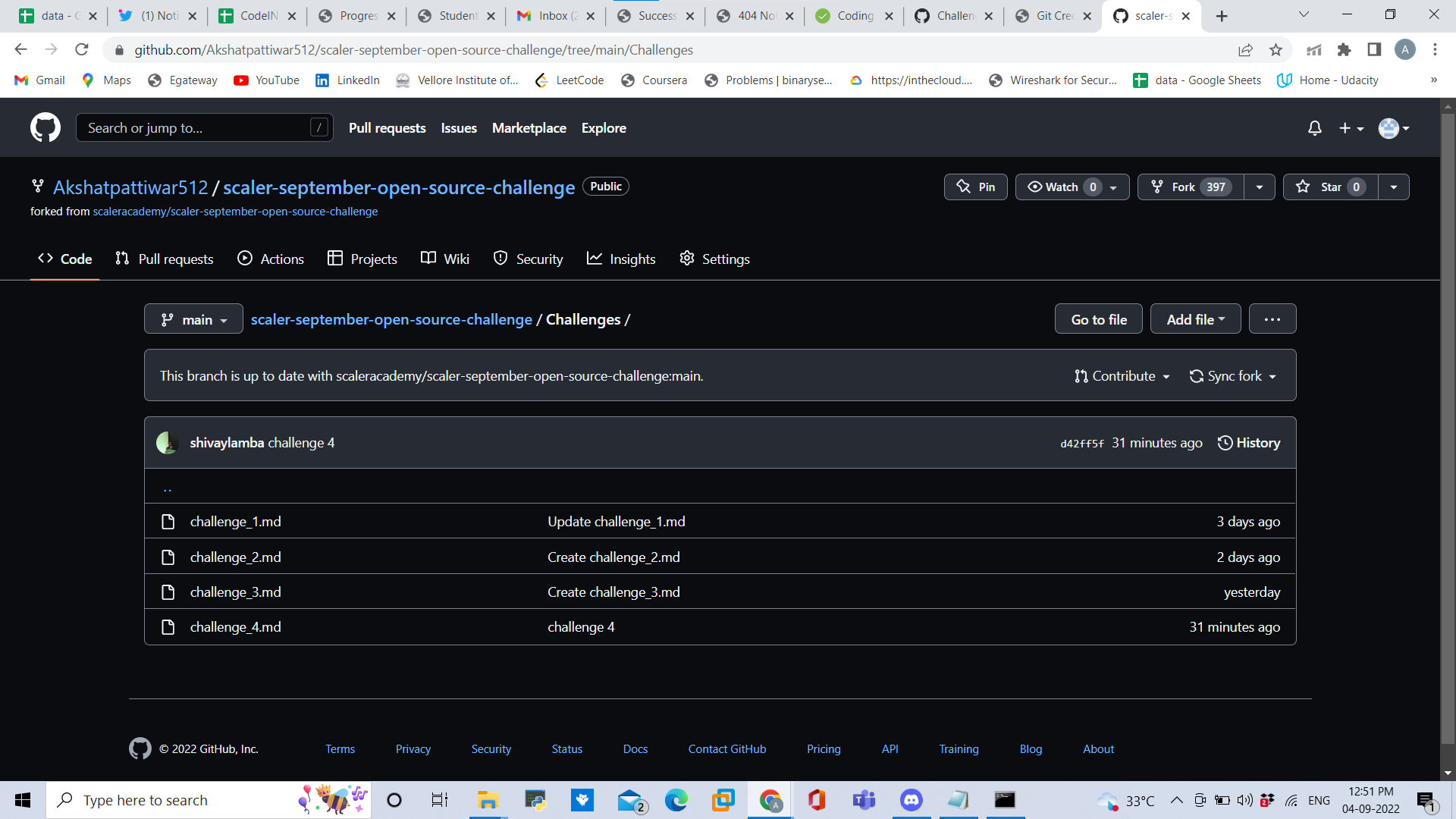Open your profile avatar menu

point(1392,127)
